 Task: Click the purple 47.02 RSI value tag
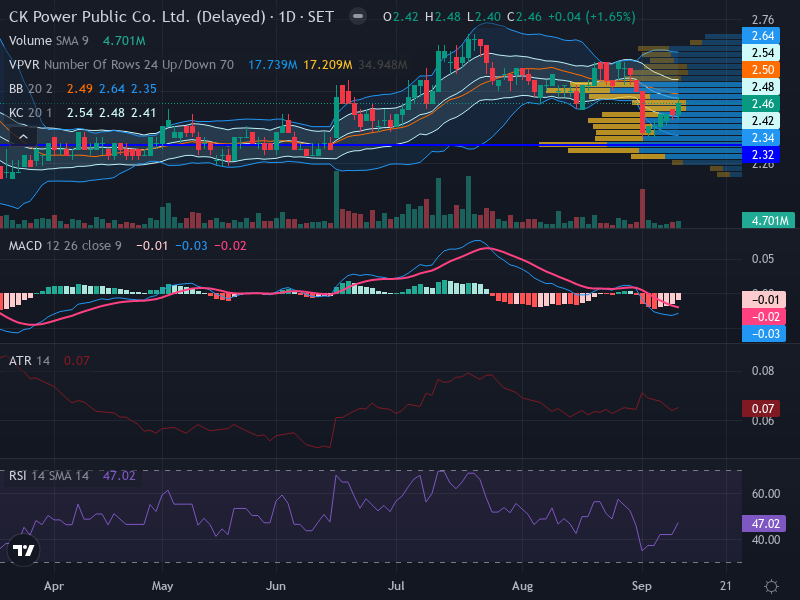pos(764,523)
